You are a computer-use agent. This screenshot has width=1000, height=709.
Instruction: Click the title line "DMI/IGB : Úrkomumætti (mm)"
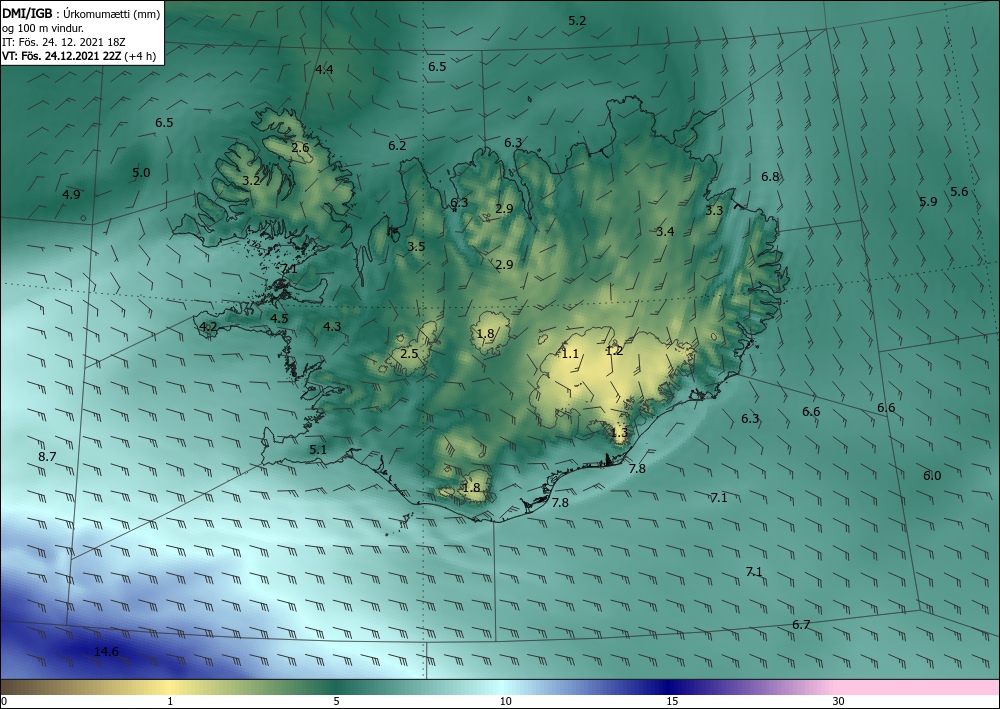(x=81, y=13)
